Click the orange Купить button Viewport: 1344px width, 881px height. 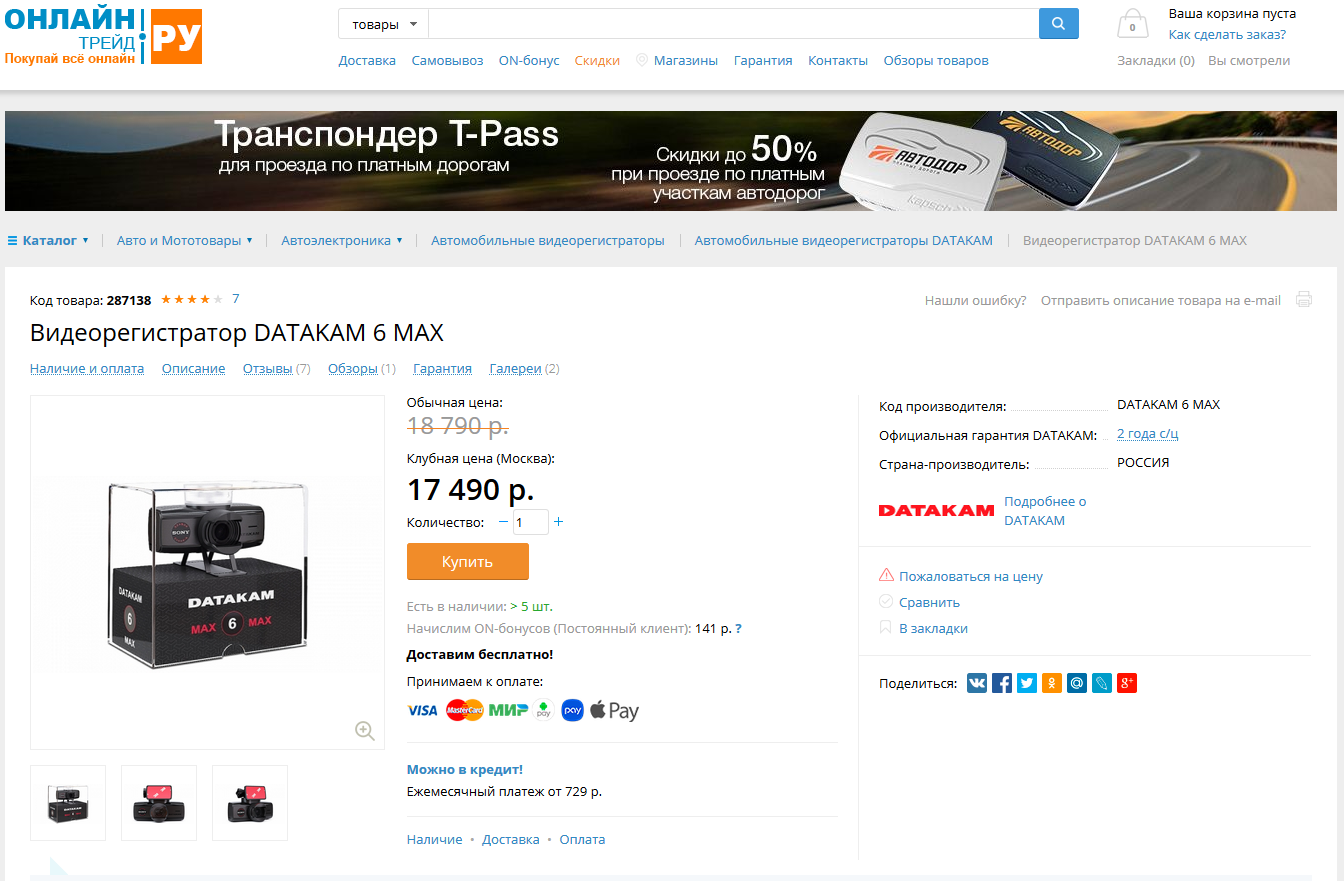(x=468, y=561)
